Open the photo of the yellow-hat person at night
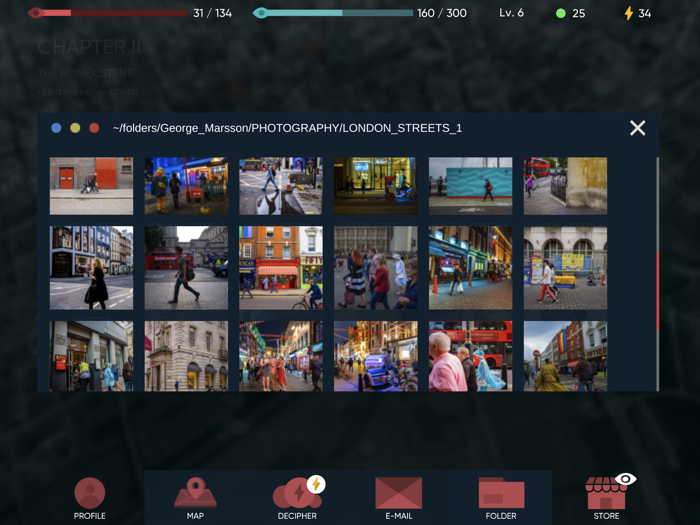This screenshot has width=700, height=525. (x=186, y=186)
